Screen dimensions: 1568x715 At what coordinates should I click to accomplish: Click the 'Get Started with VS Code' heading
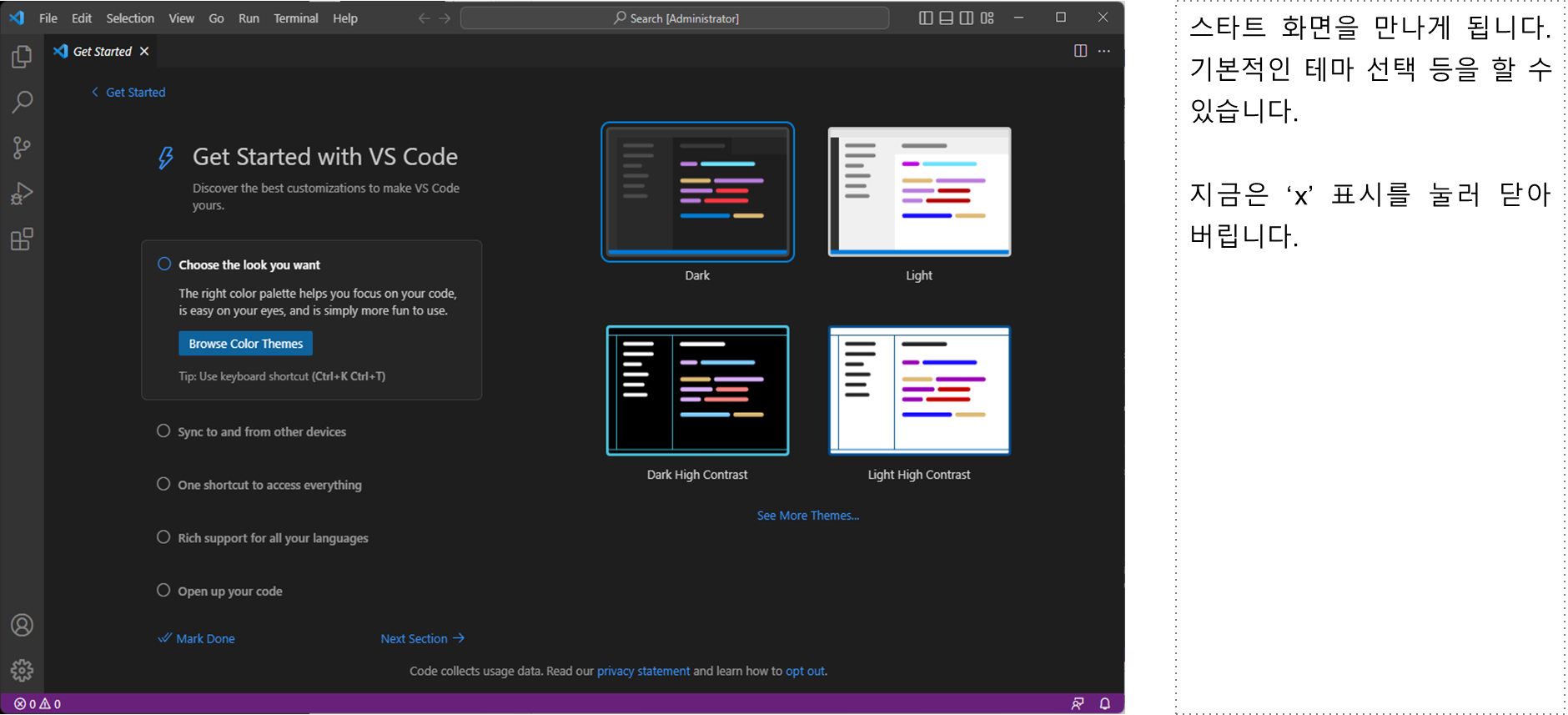pos(325,157)
